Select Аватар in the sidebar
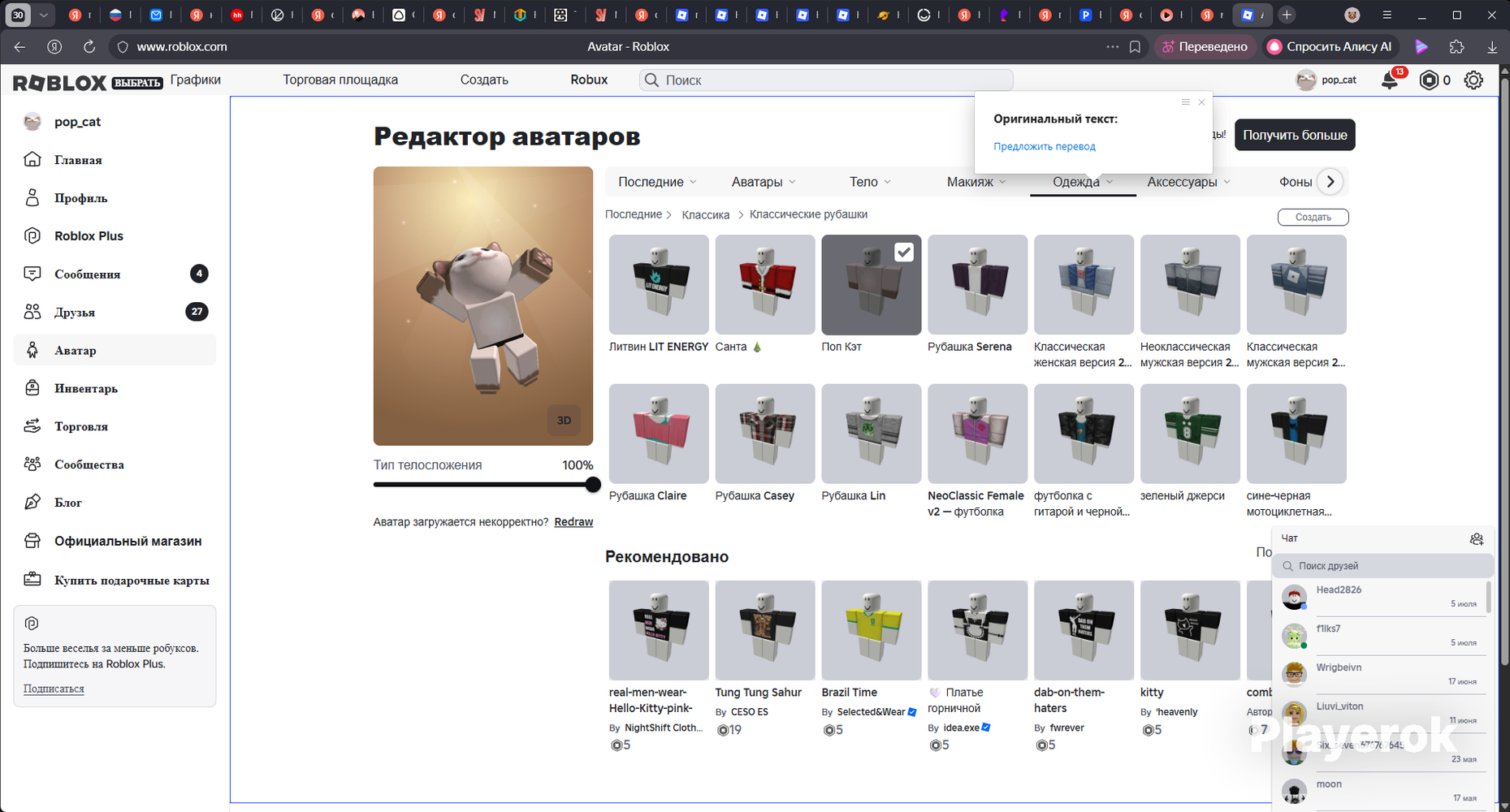 click(115, 351)
